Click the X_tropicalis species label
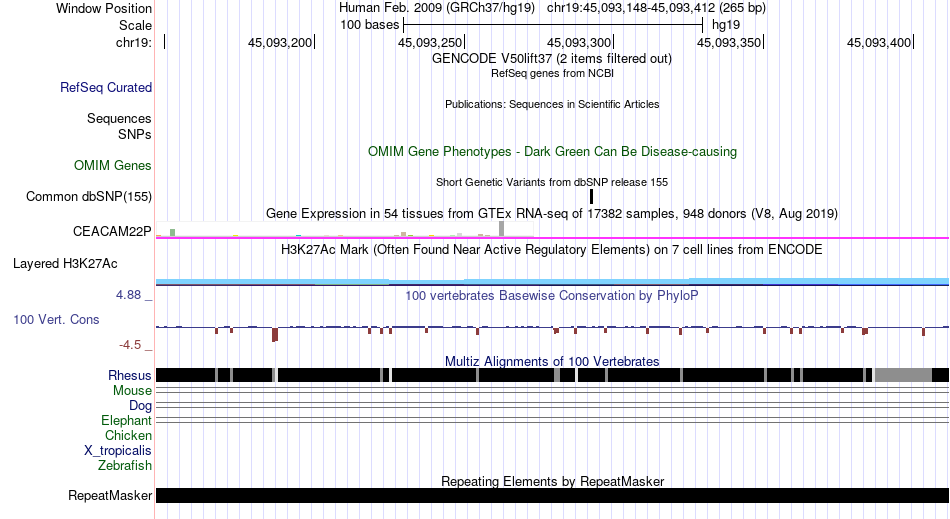 tap(118, 451)
